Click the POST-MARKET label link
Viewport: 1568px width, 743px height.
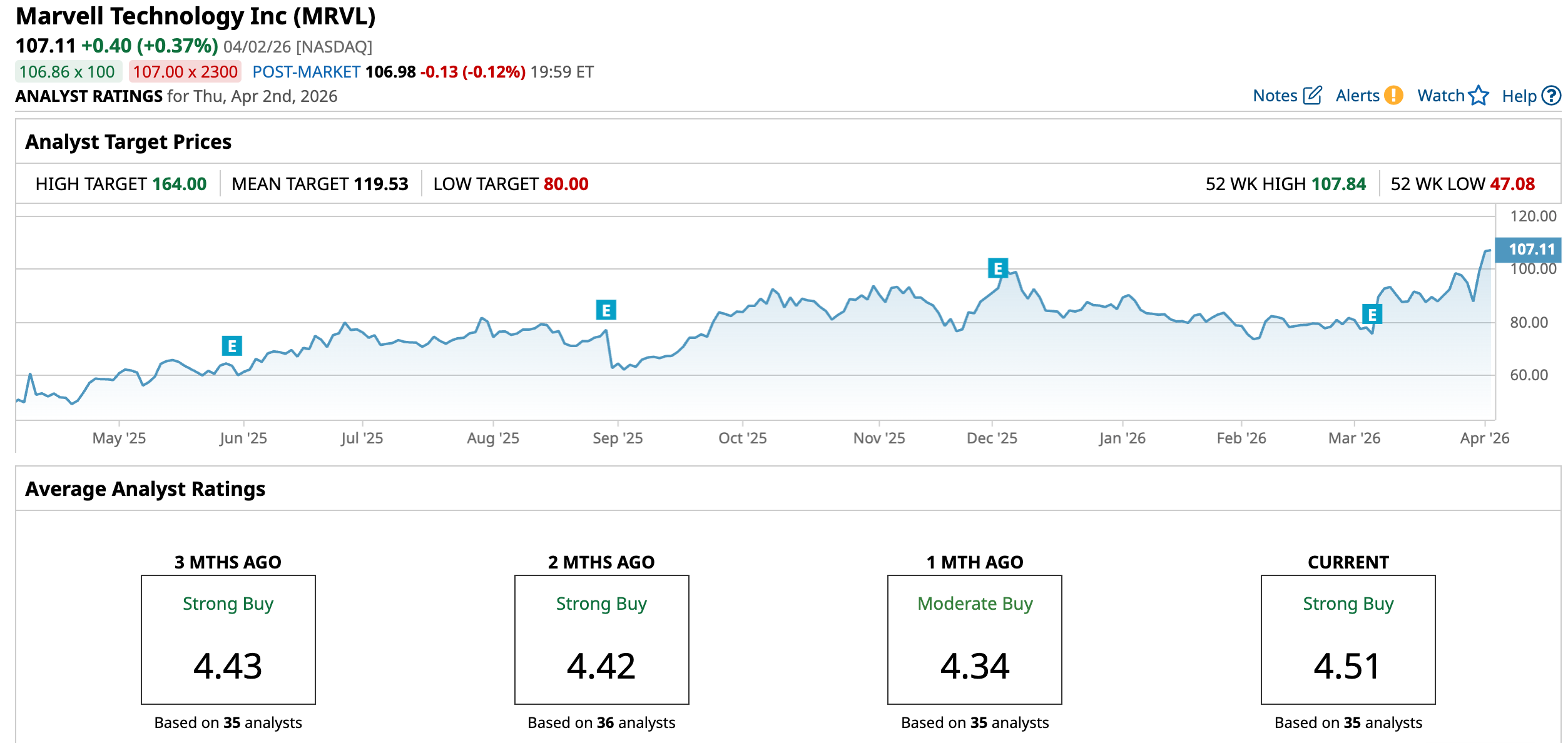pos(306,72)
